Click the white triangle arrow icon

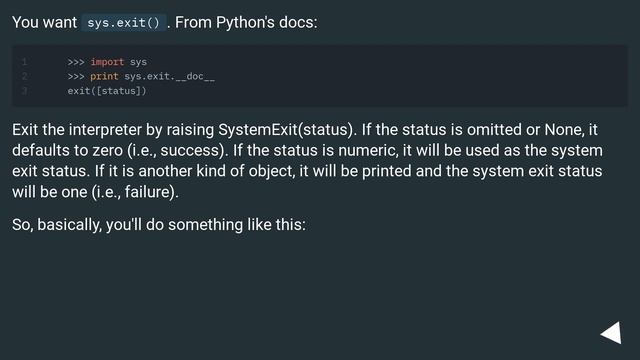612,333
